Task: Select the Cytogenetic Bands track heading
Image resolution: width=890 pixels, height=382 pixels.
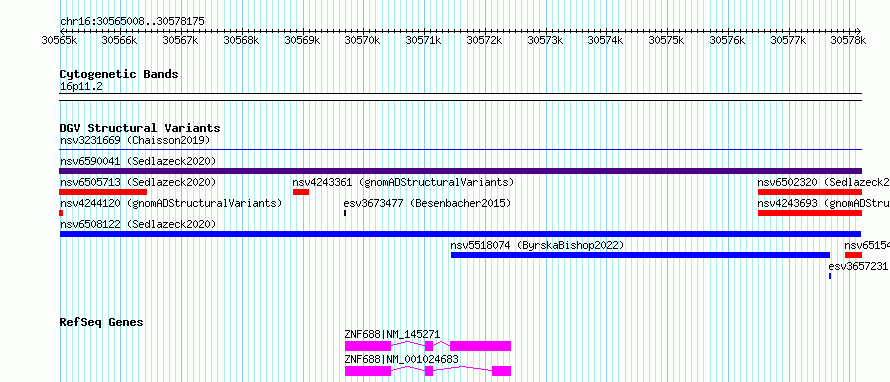Action: click(x=119, y=74)
